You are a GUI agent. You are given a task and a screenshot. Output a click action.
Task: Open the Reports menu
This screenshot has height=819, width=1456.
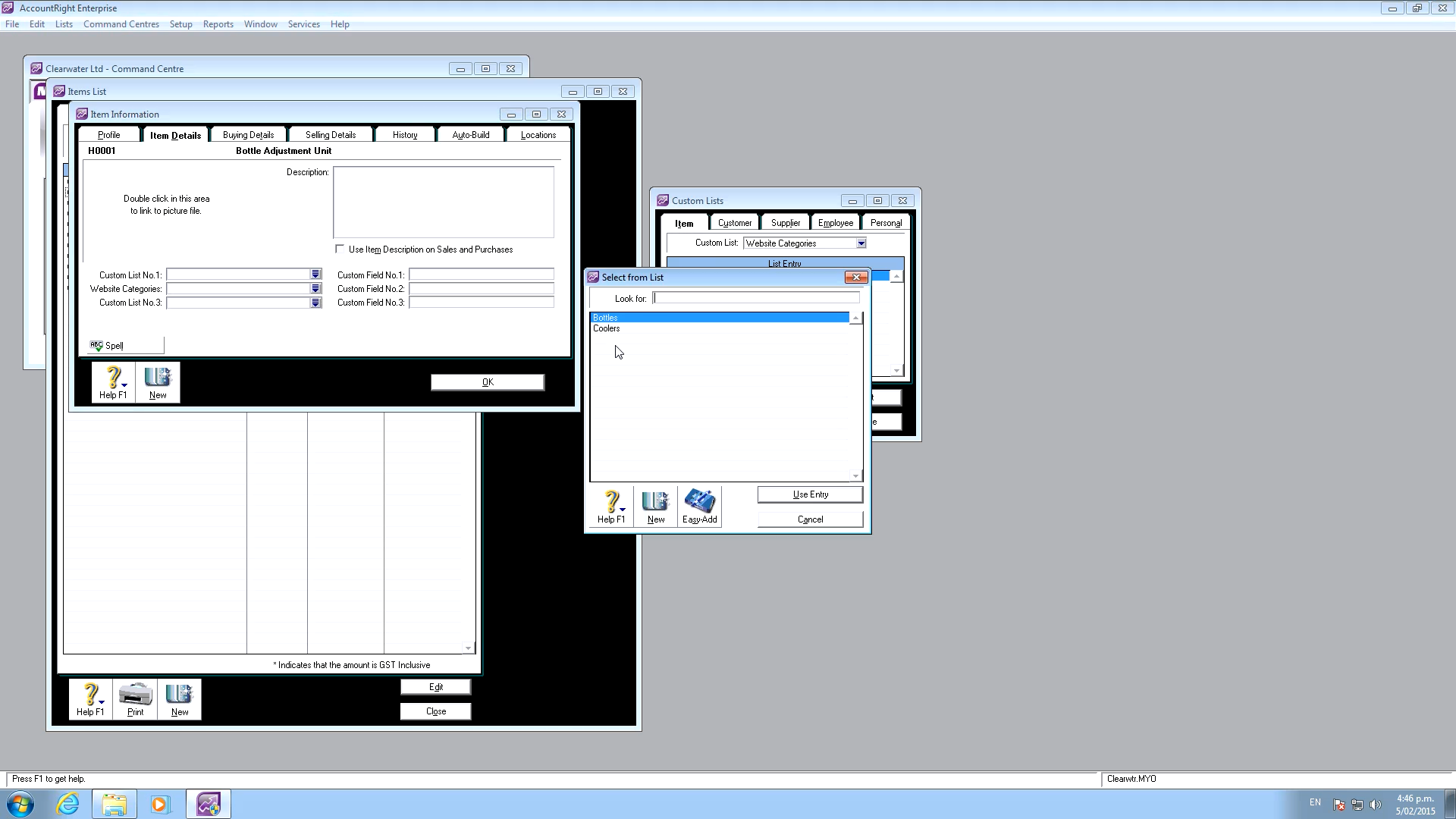pyautogui.click(x=218, y=24)
